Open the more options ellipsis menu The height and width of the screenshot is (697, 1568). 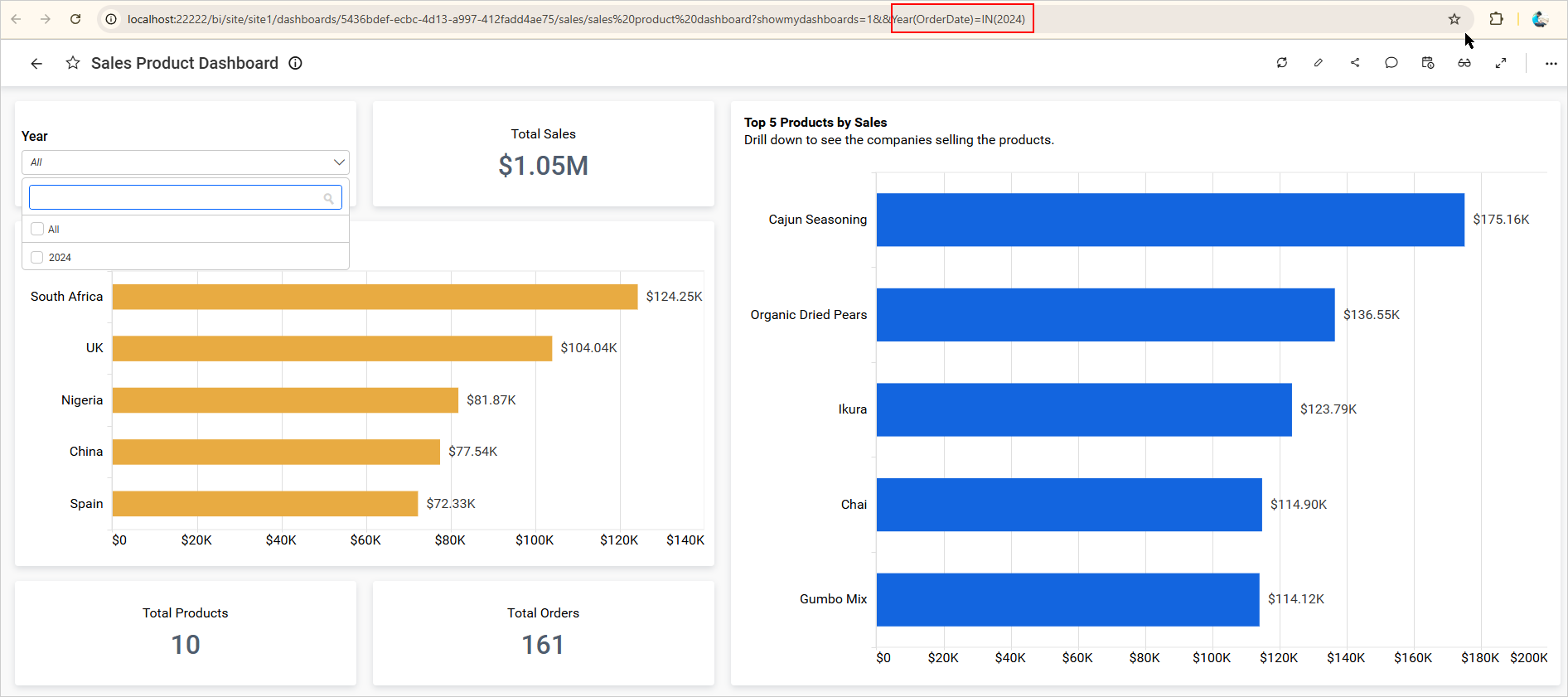(1551, 63)
